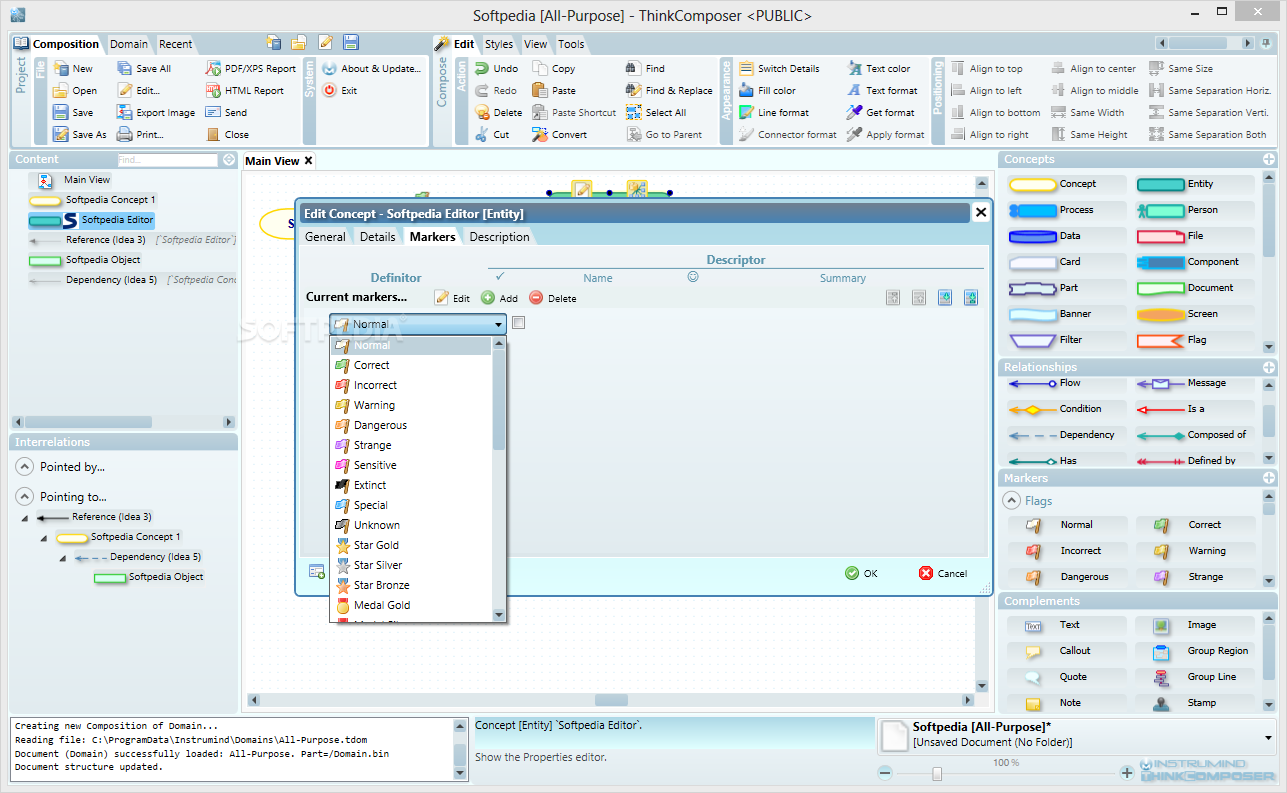Confirm the dialog with OK
The image size is (1287, 793).
[x=861, y=573]
